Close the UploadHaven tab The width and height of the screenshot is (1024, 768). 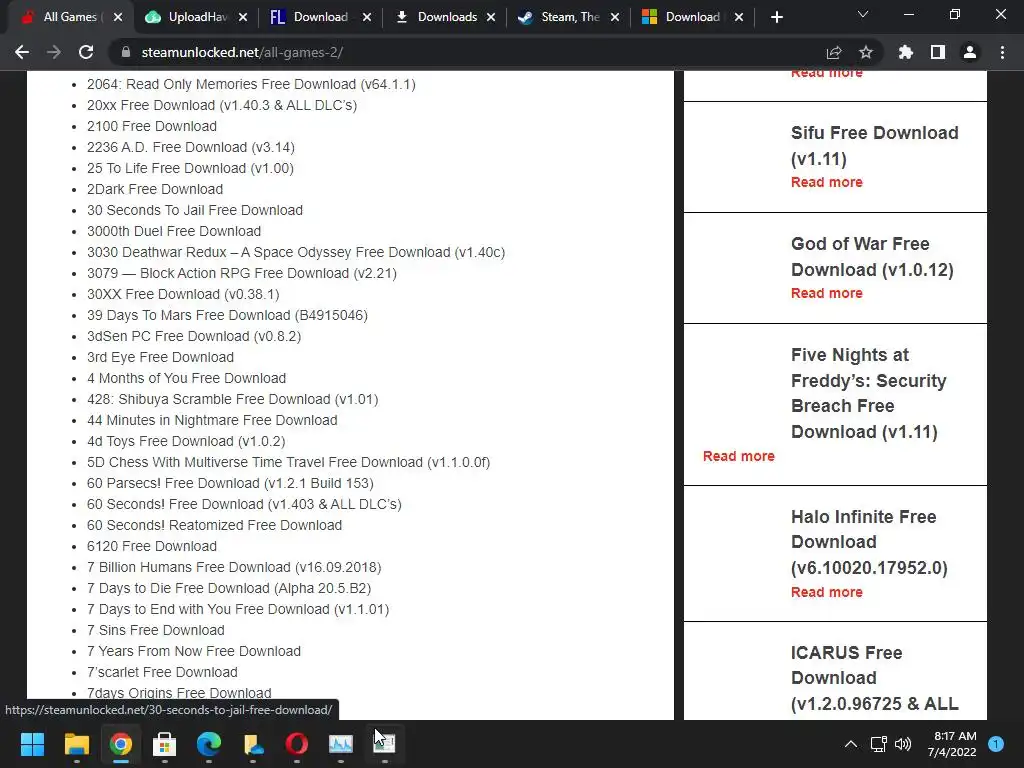243,17
